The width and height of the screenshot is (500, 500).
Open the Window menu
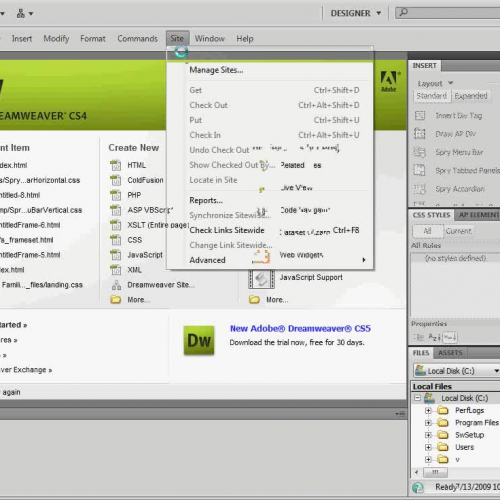pos(210,39)
